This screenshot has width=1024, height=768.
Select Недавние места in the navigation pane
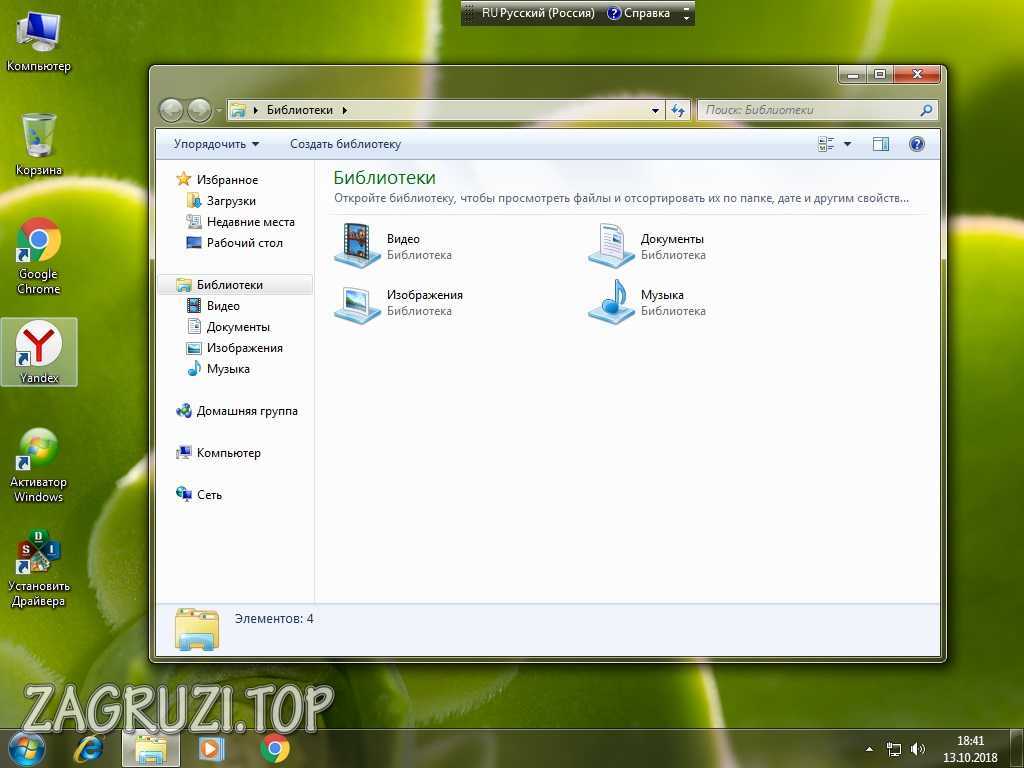coord(251,222)
